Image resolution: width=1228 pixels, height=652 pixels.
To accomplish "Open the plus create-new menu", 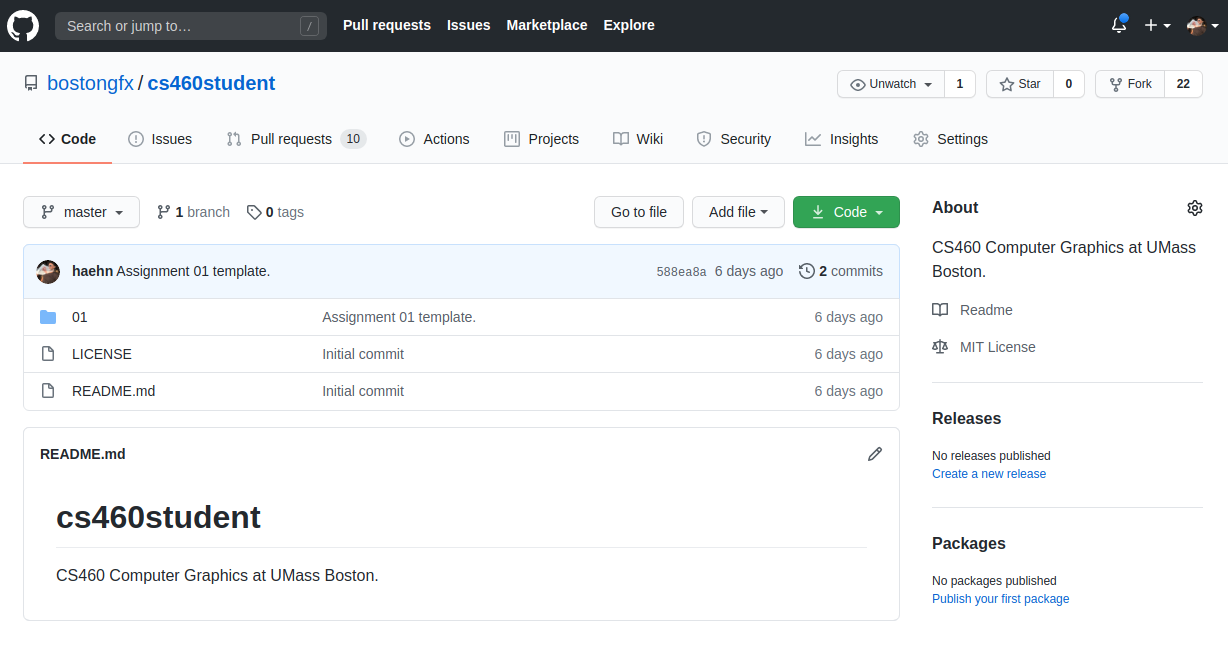I will click(x=1157, y=26).
